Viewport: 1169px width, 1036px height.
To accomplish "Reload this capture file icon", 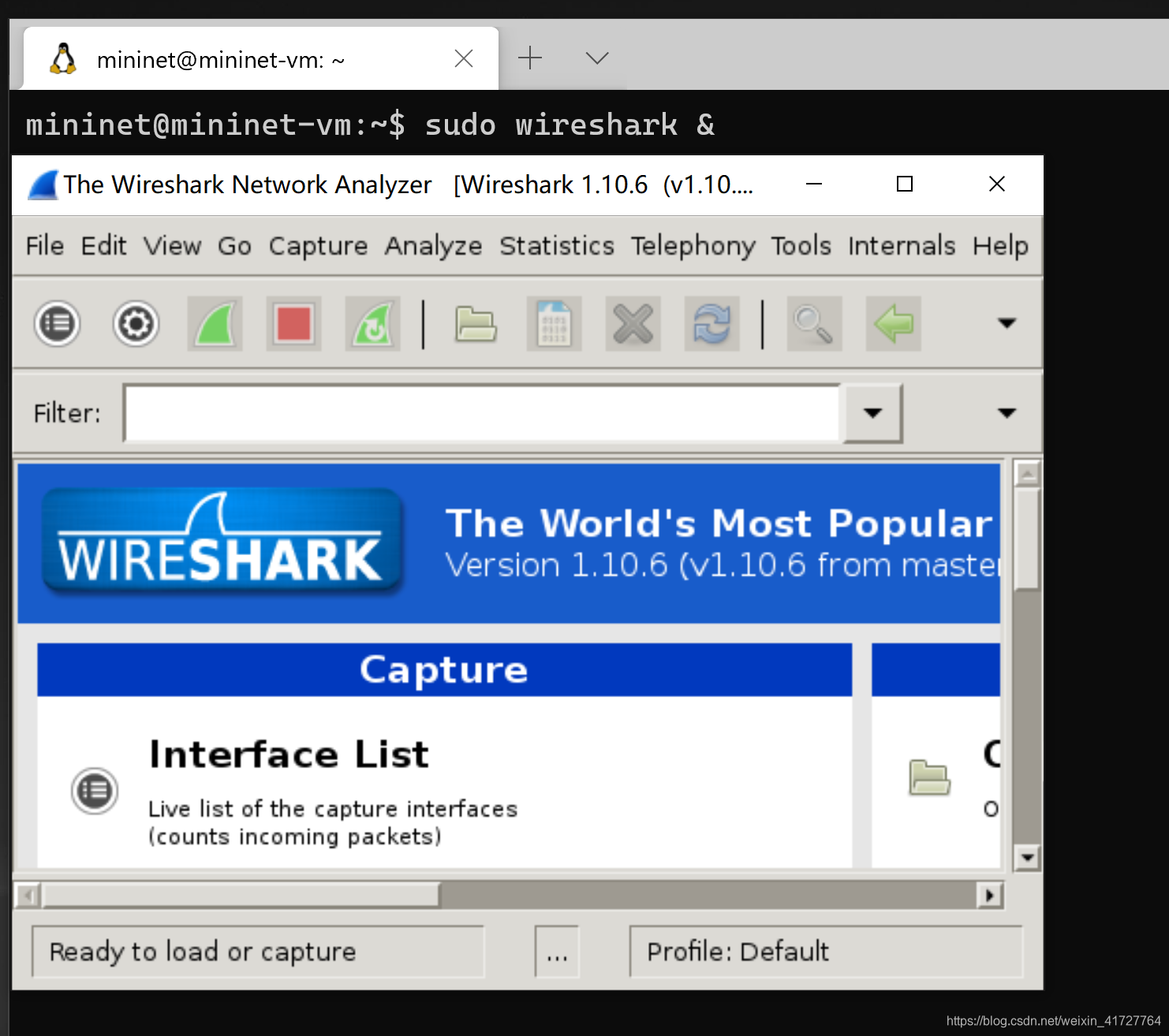I will [711, 323].
